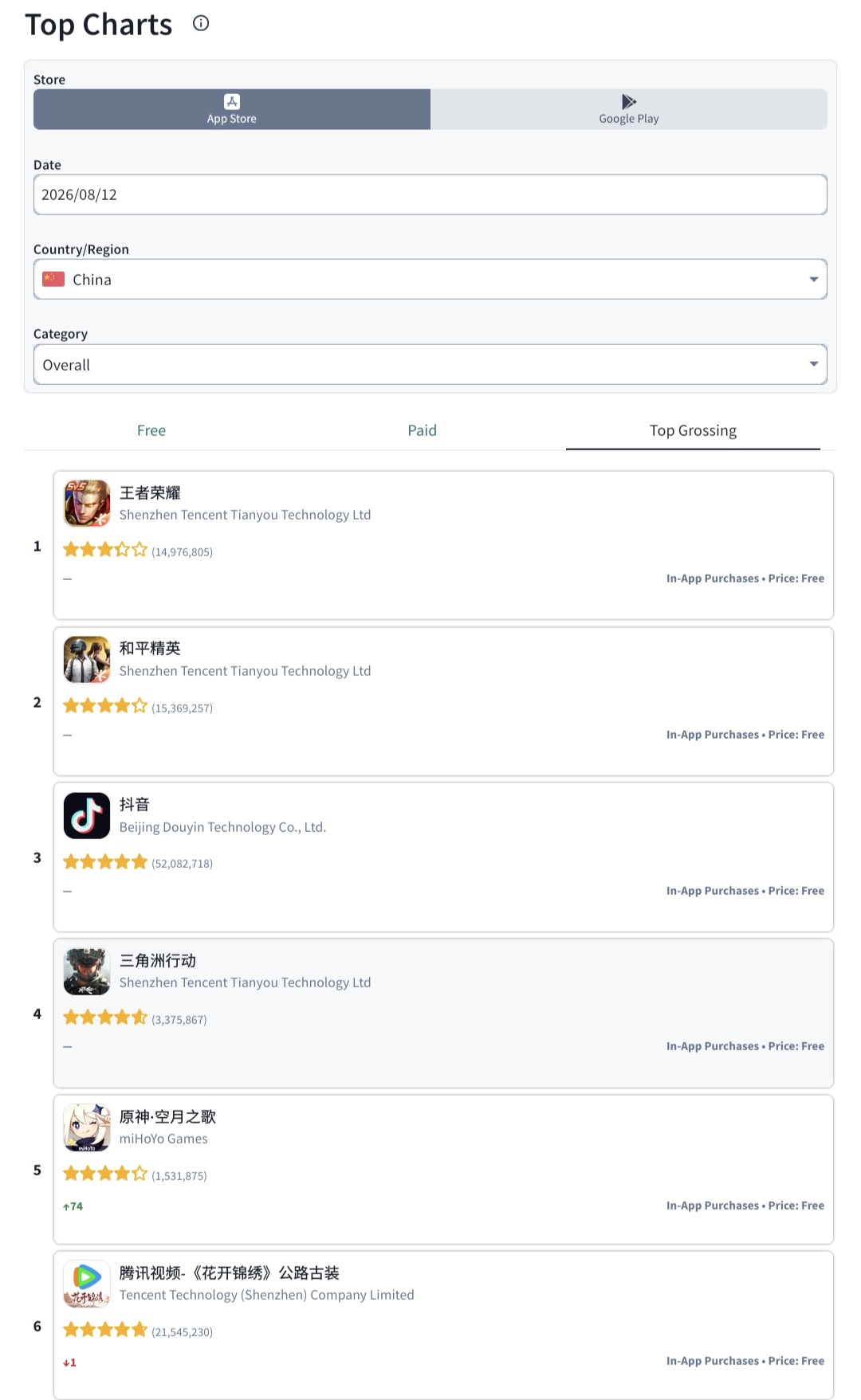Expand the Country/Region dropdown arrow
This screenshot has width=861, height=1400.
click(814, 280)
